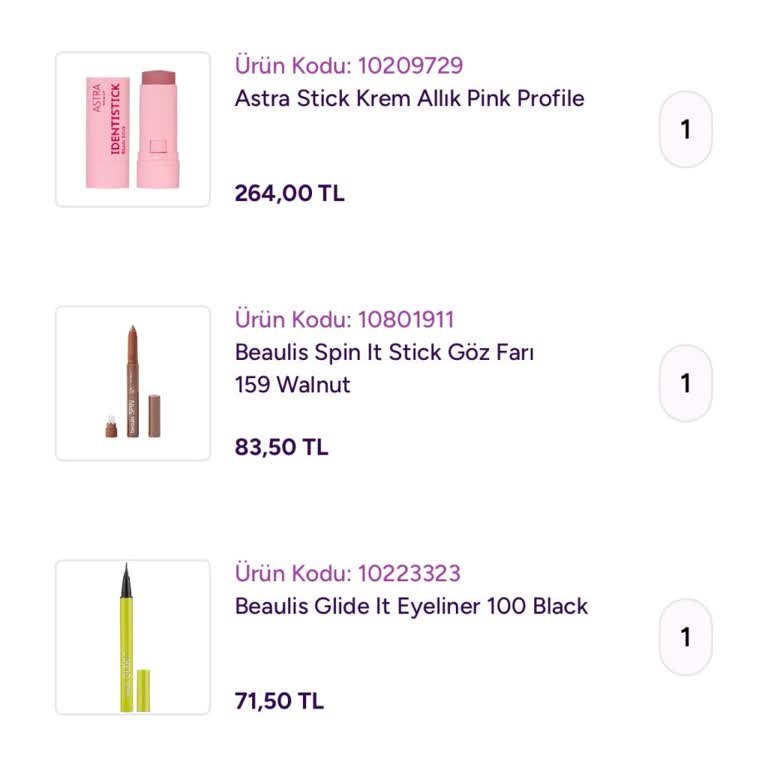Open Beaulis Glide It Eyeliner 100 Black
Screen dimensions: 768x768
point(411,606)
